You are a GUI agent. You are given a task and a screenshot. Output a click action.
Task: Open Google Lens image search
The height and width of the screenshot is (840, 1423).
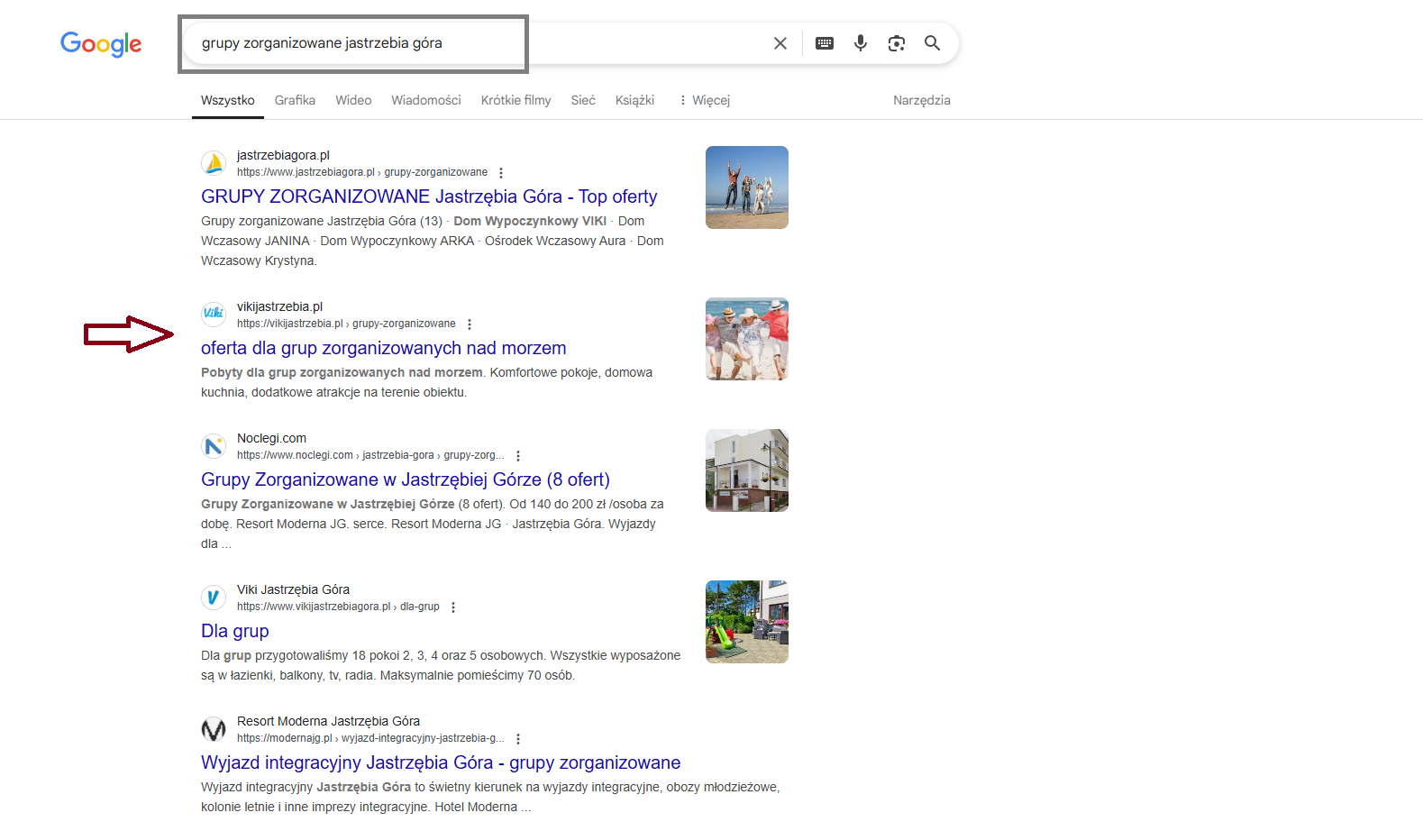(897, 43)
